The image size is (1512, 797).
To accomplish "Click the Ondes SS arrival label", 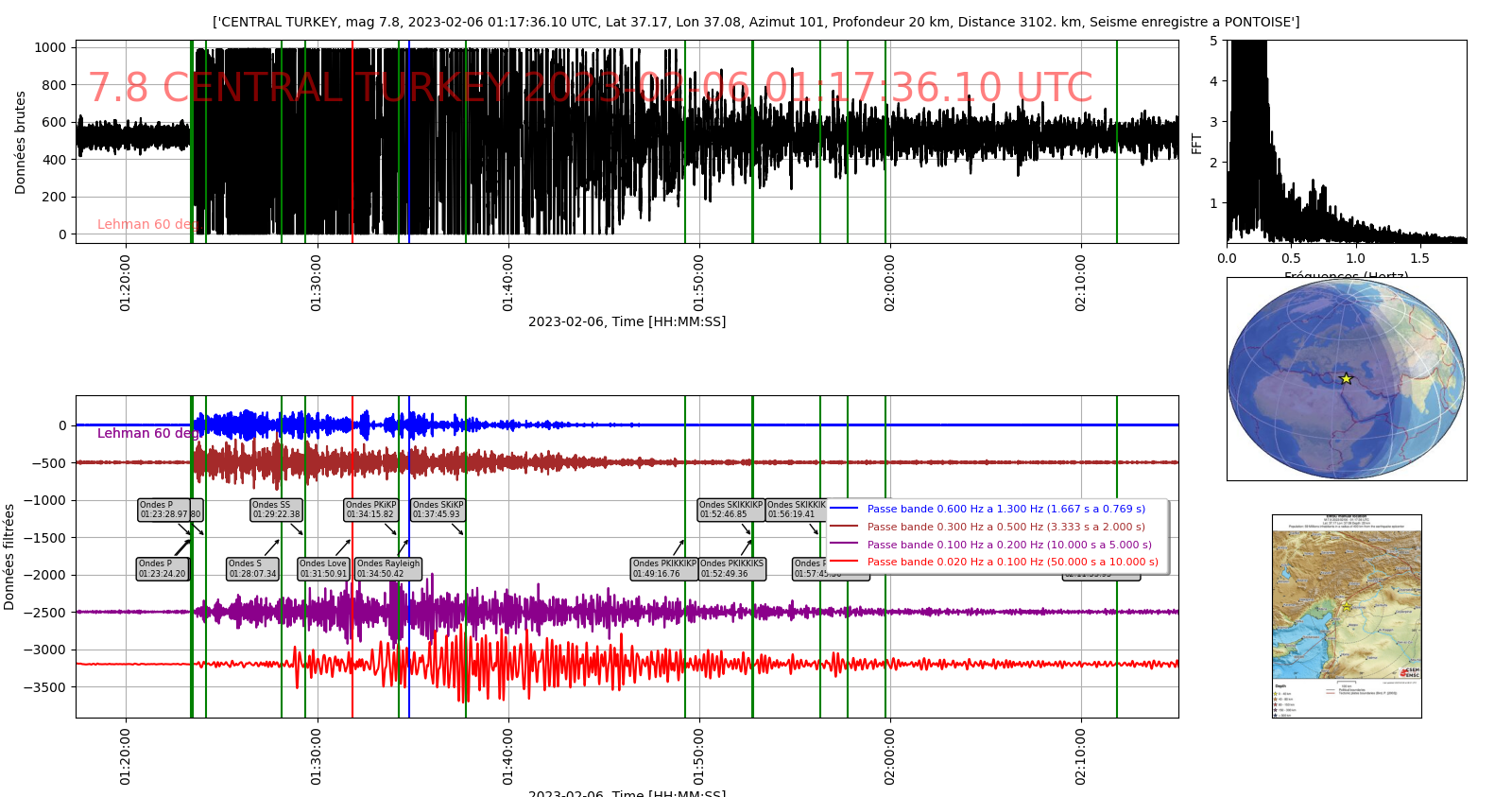I will pos(276,510).
